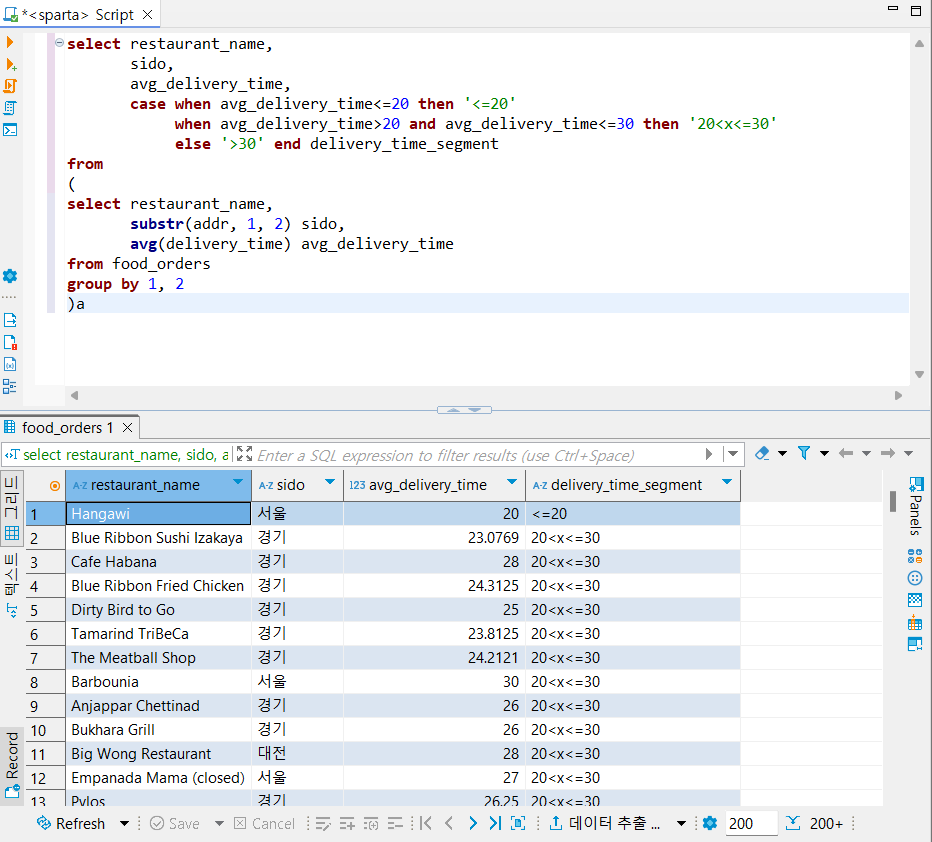This screenshot has height=842, width=932.
Task: Click the Save button
Action: pyautogui.click(x=175, y=824)
